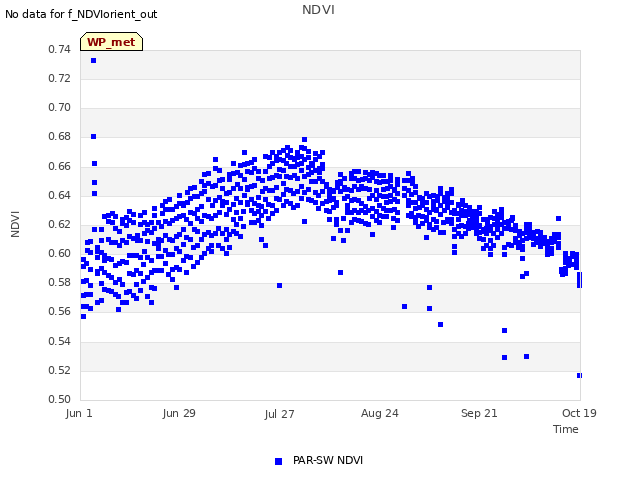Click the Sep 21 x-axis tick label
Screen dimensions: 640x480
point(479,413)
